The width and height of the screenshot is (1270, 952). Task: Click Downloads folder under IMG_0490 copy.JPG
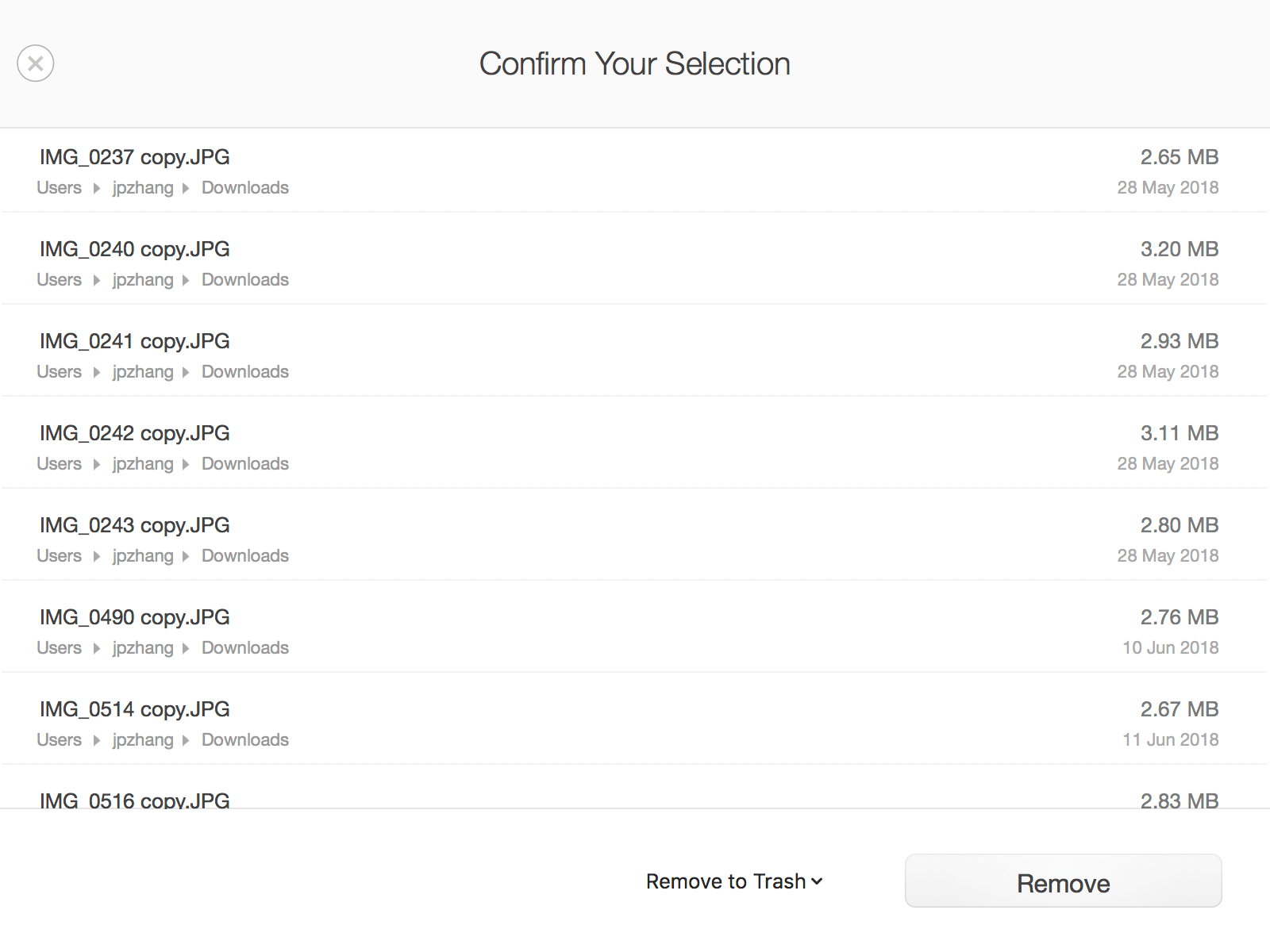pos(245,648)
